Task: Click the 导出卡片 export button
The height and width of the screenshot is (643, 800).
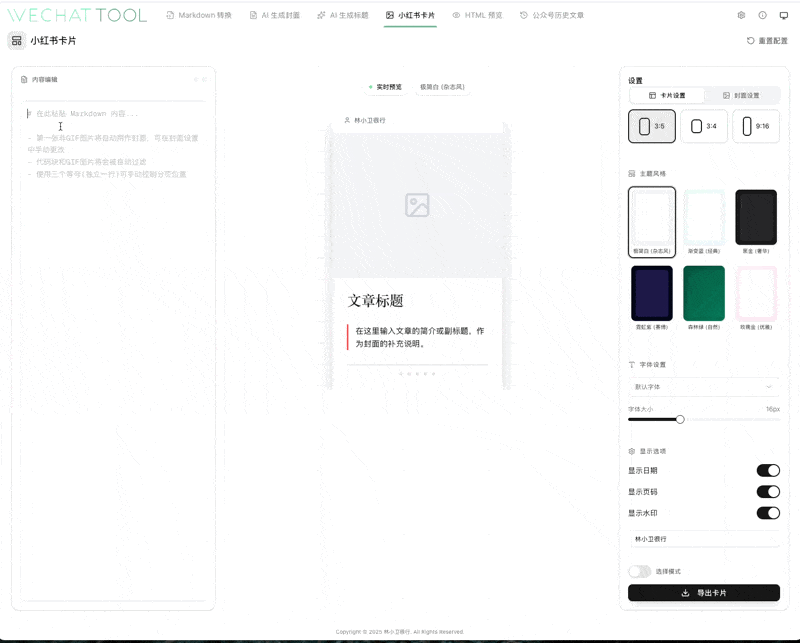Action: [703, 593]
